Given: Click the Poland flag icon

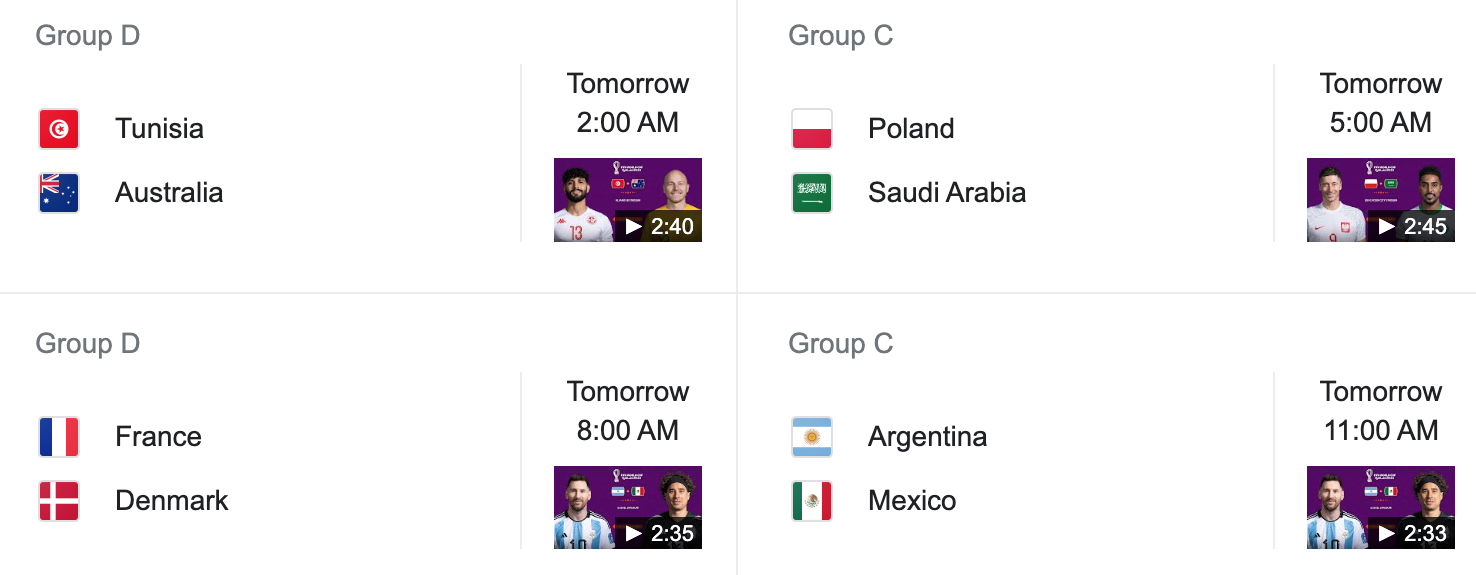Looking at the screenshot, I should [x=812, y=129].
